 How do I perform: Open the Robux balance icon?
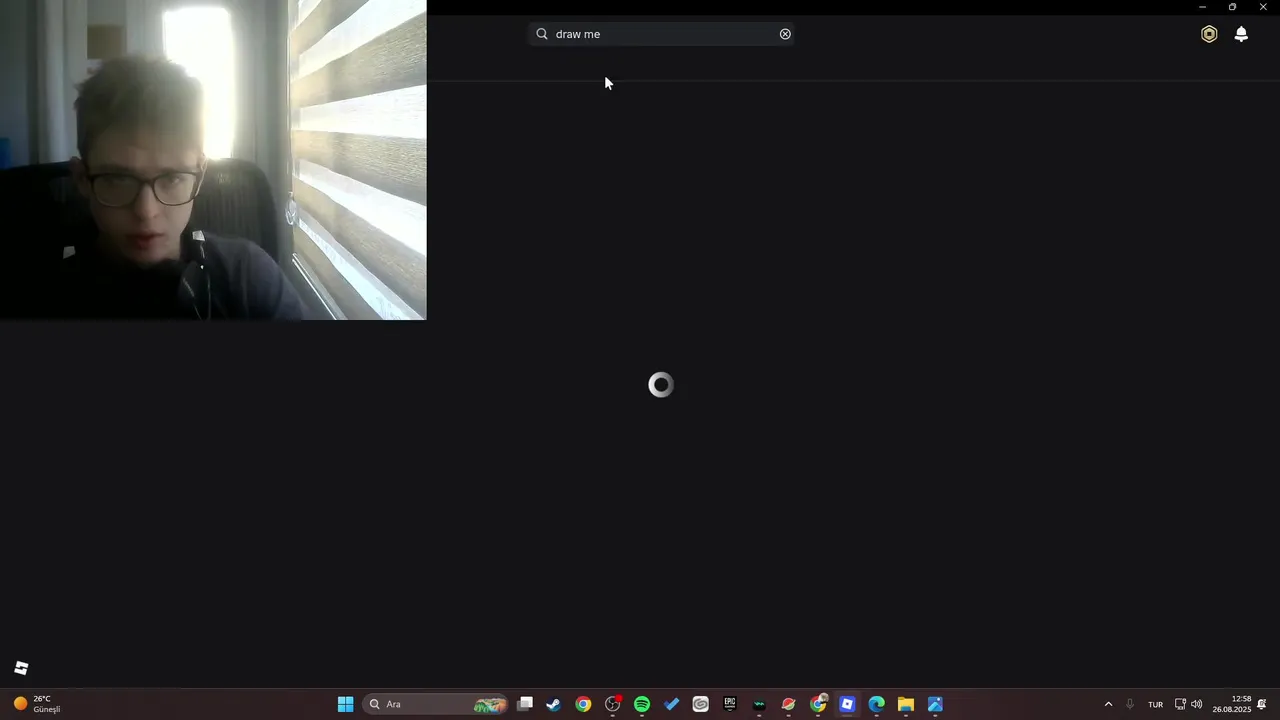1209,34
